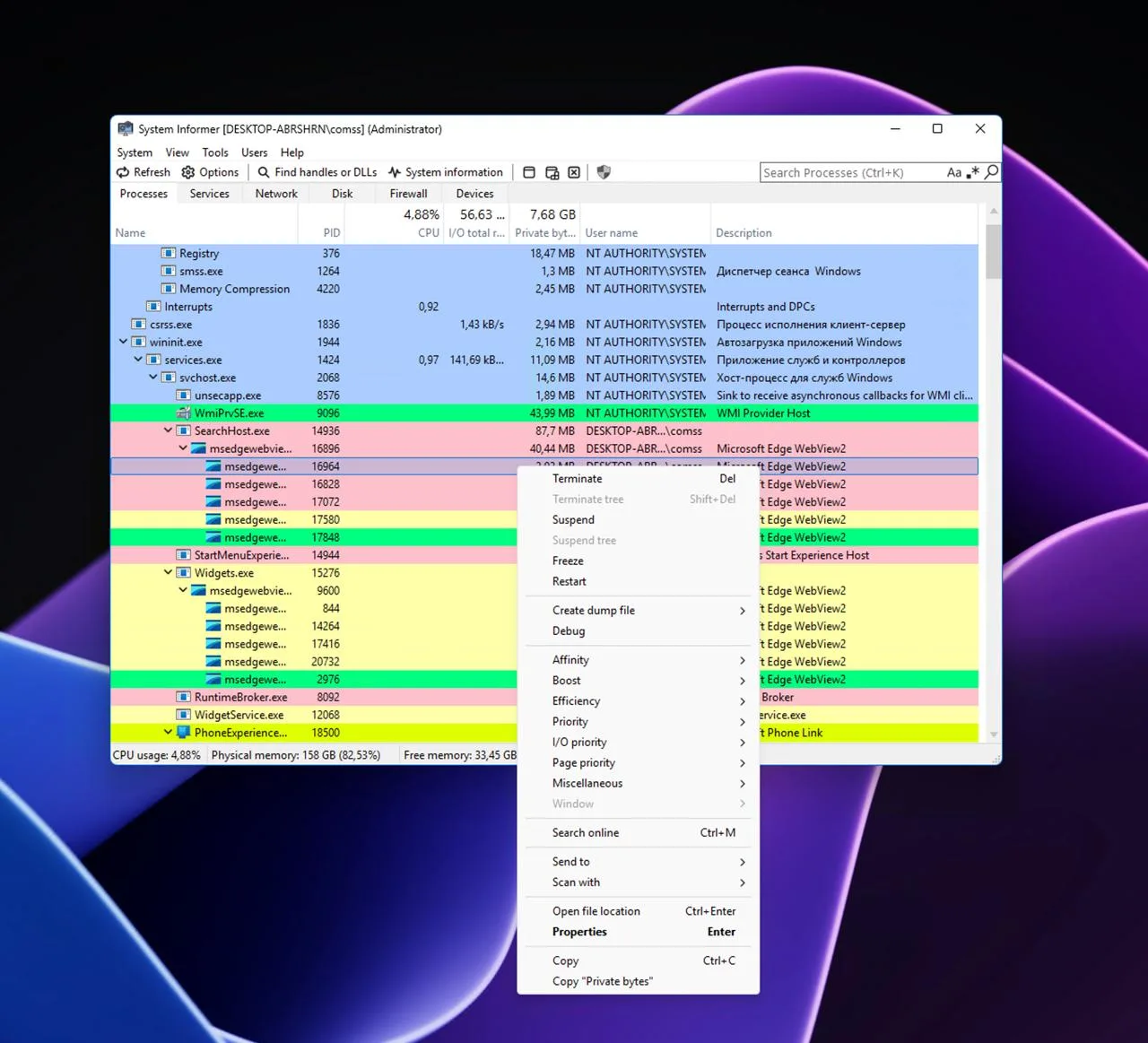Viewport: 1148px width, 1043px height.
Task: Collapse the svchost.exe tree node
Action: pos(153,378)
